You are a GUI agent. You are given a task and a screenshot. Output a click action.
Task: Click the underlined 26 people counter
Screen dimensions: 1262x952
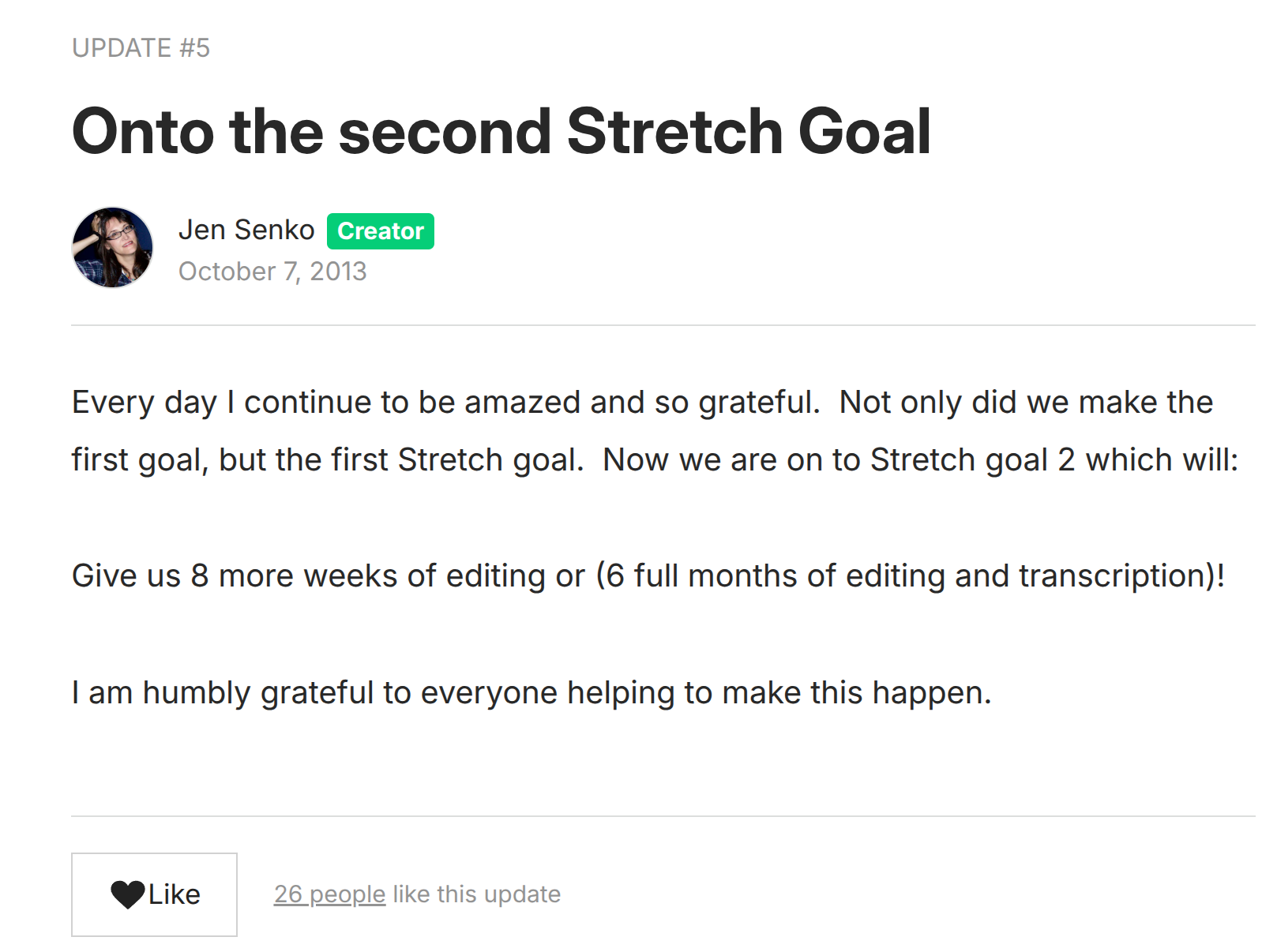328,894
